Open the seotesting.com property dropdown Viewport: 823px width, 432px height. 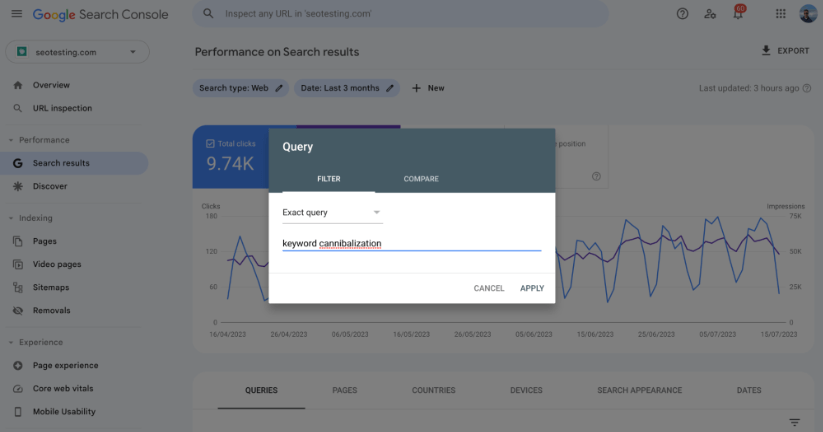78,52
